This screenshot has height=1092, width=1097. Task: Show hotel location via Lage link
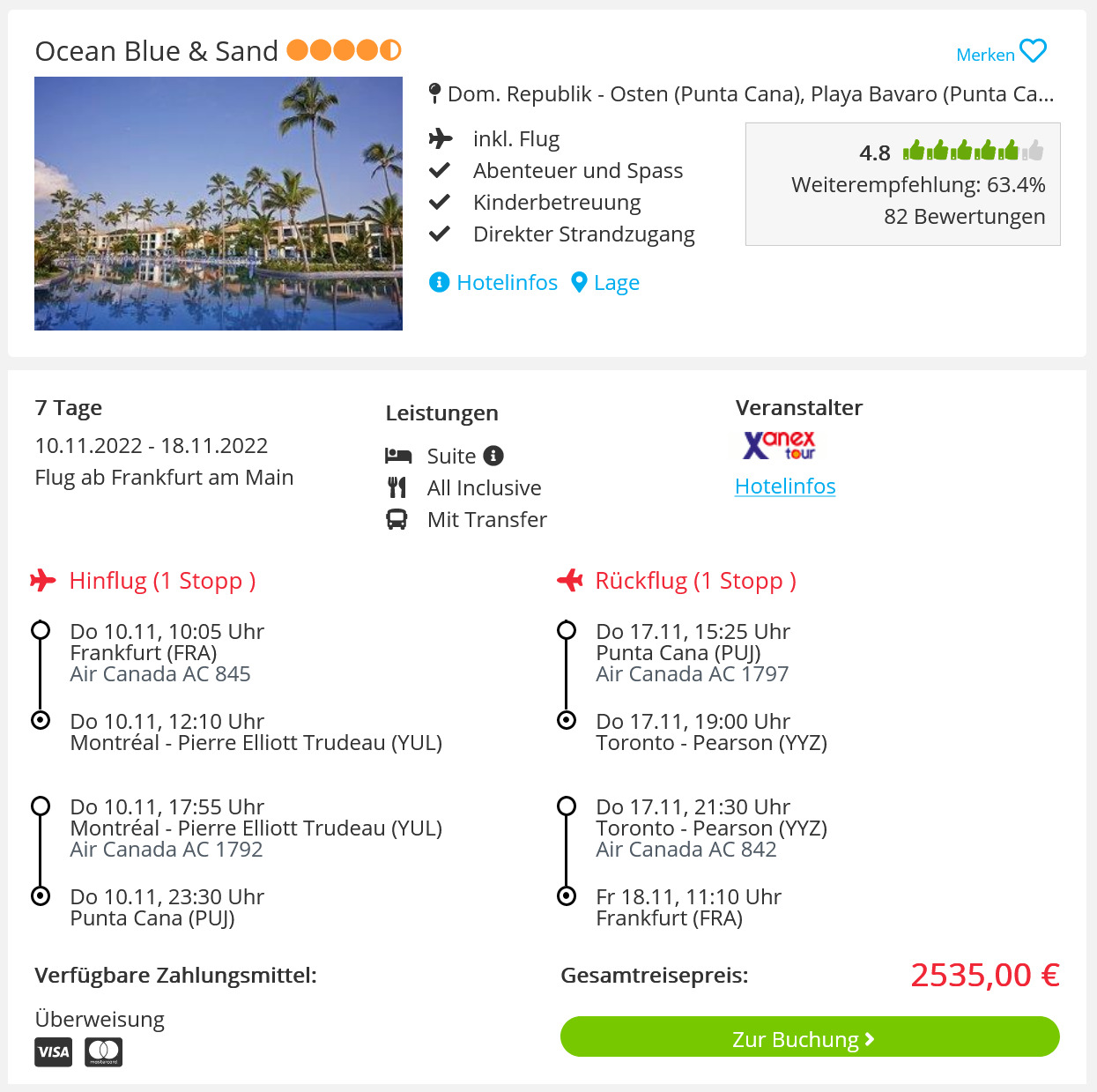605,282
